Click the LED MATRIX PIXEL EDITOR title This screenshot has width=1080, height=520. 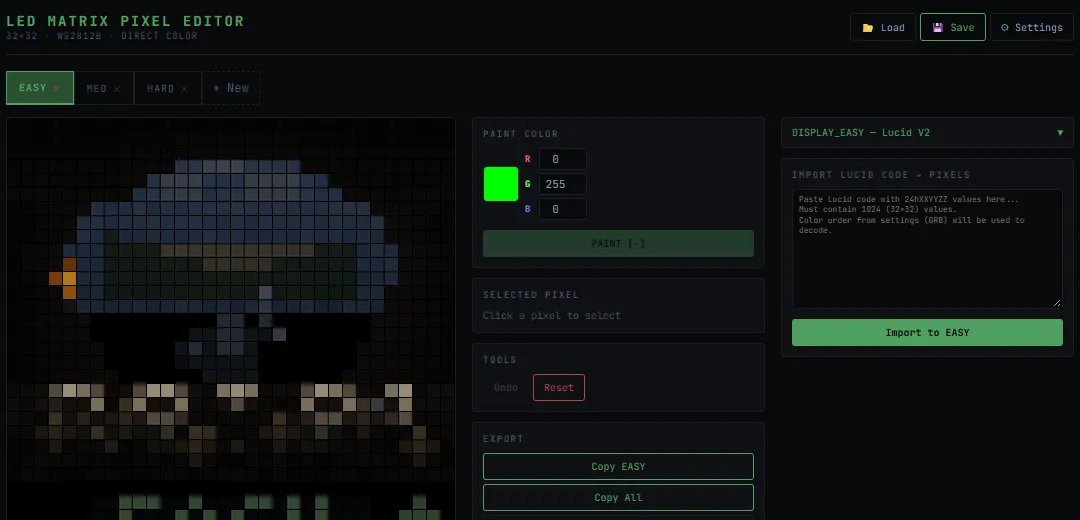click(x=125, y=21)
